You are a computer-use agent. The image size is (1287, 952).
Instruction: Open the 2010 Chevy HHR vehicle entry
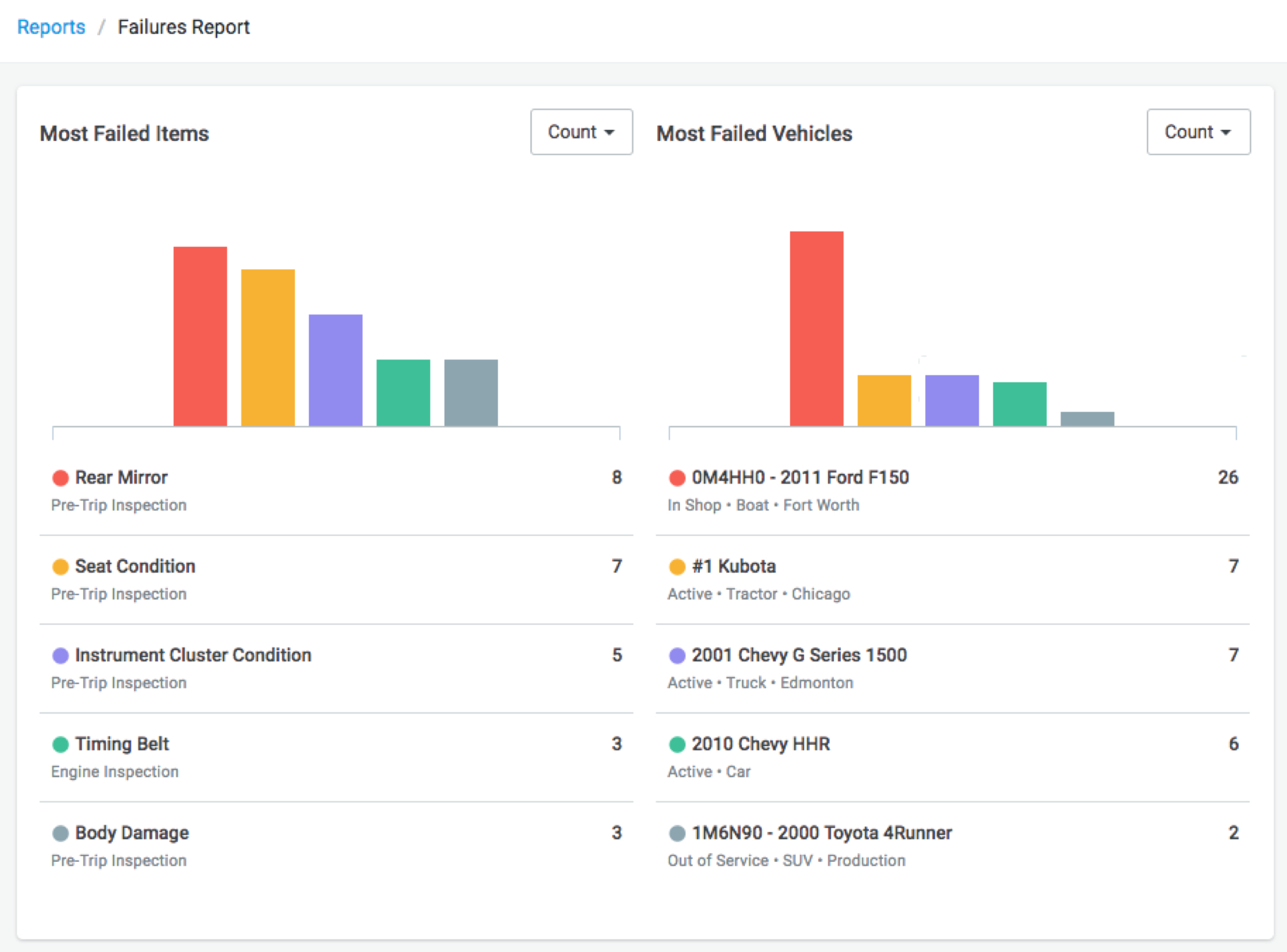click(x=760, y=744)
